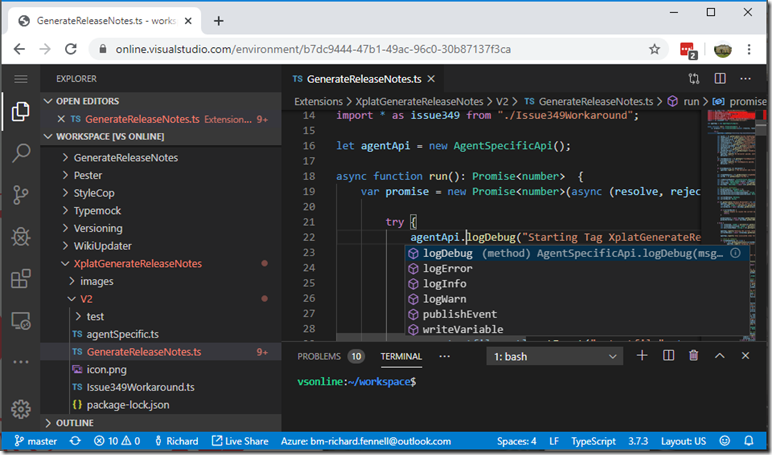
Task: Open the Remote Explorer view
Action: (x=21, y=321)
